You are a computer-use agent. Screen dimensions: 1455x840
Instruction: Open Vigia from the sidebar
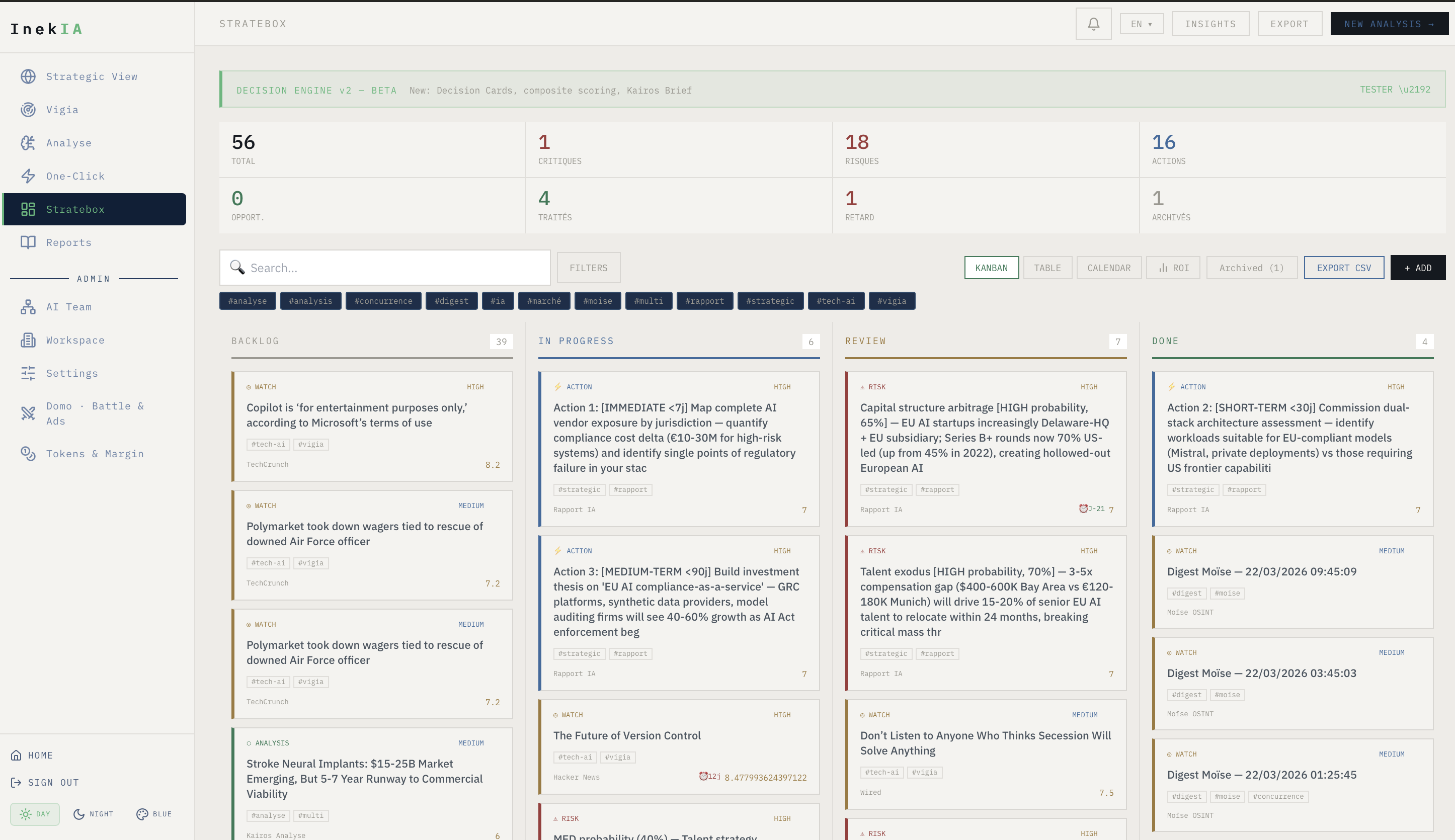click(62, 110)
